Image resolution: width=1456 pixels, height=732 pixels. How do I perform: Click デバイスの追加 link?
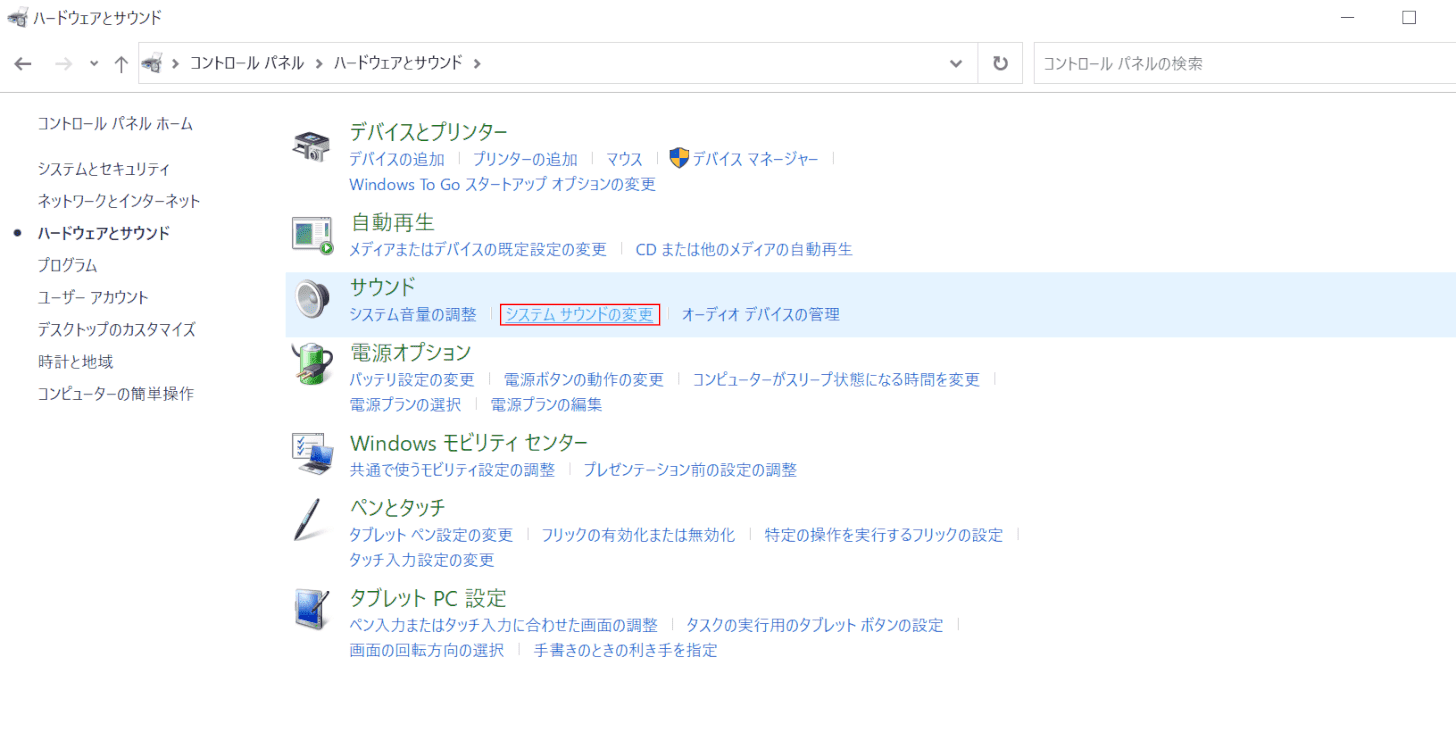coord(397,159)
